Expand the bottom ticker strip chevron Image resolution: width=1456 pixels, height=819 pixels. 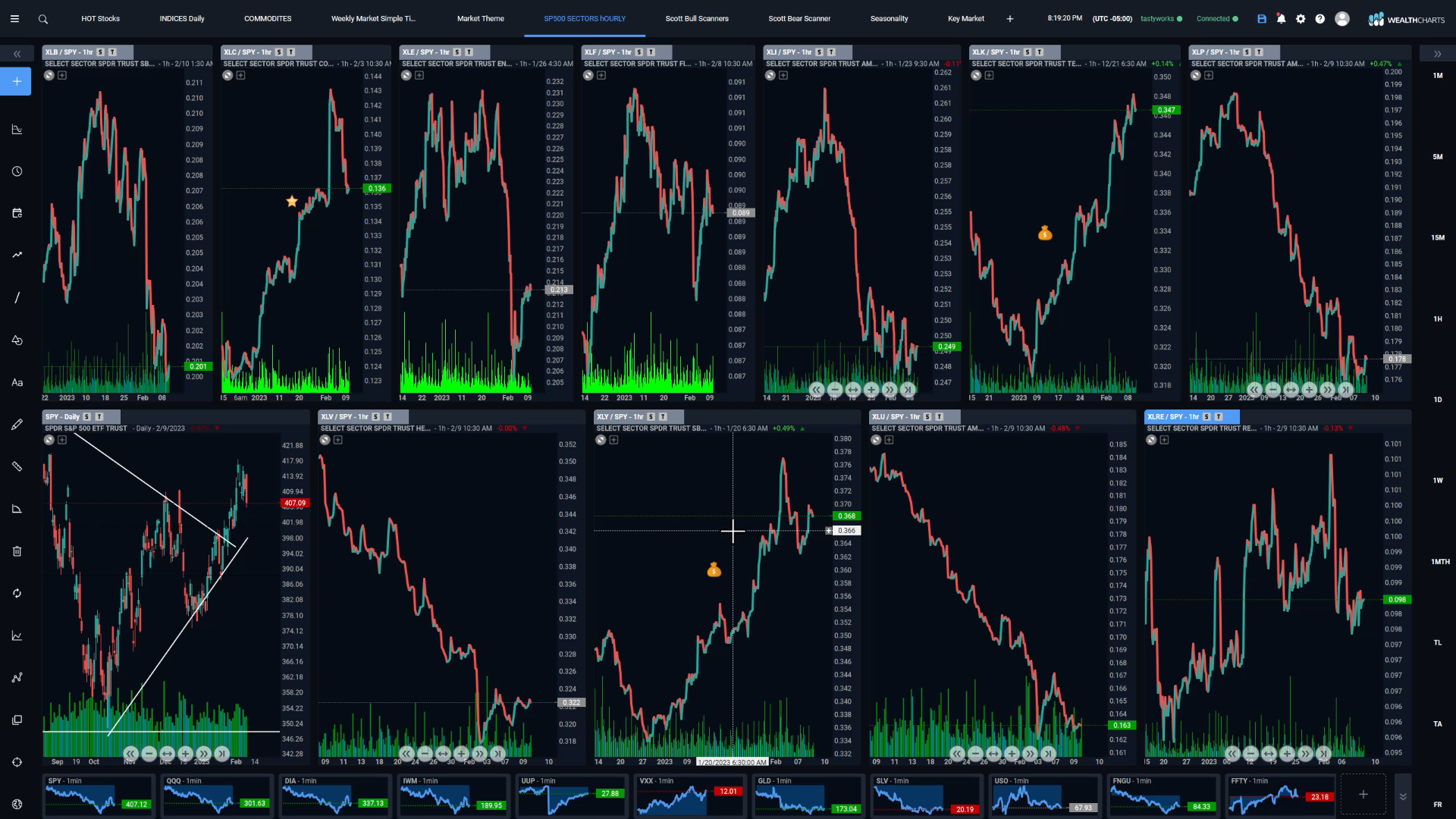[1403, 796]
